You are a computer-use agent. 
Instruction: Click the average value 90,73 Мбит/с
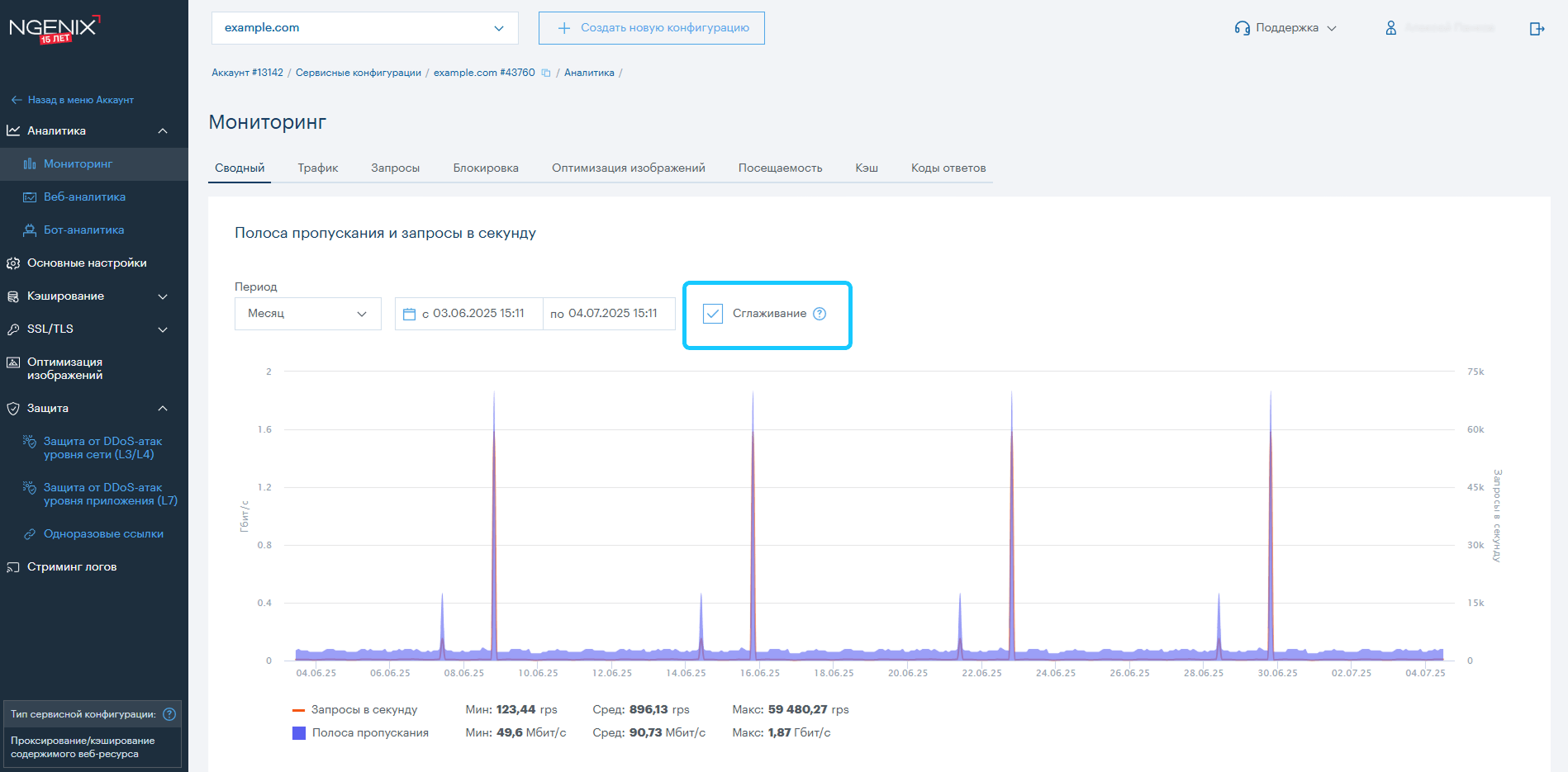pos(668,733)
